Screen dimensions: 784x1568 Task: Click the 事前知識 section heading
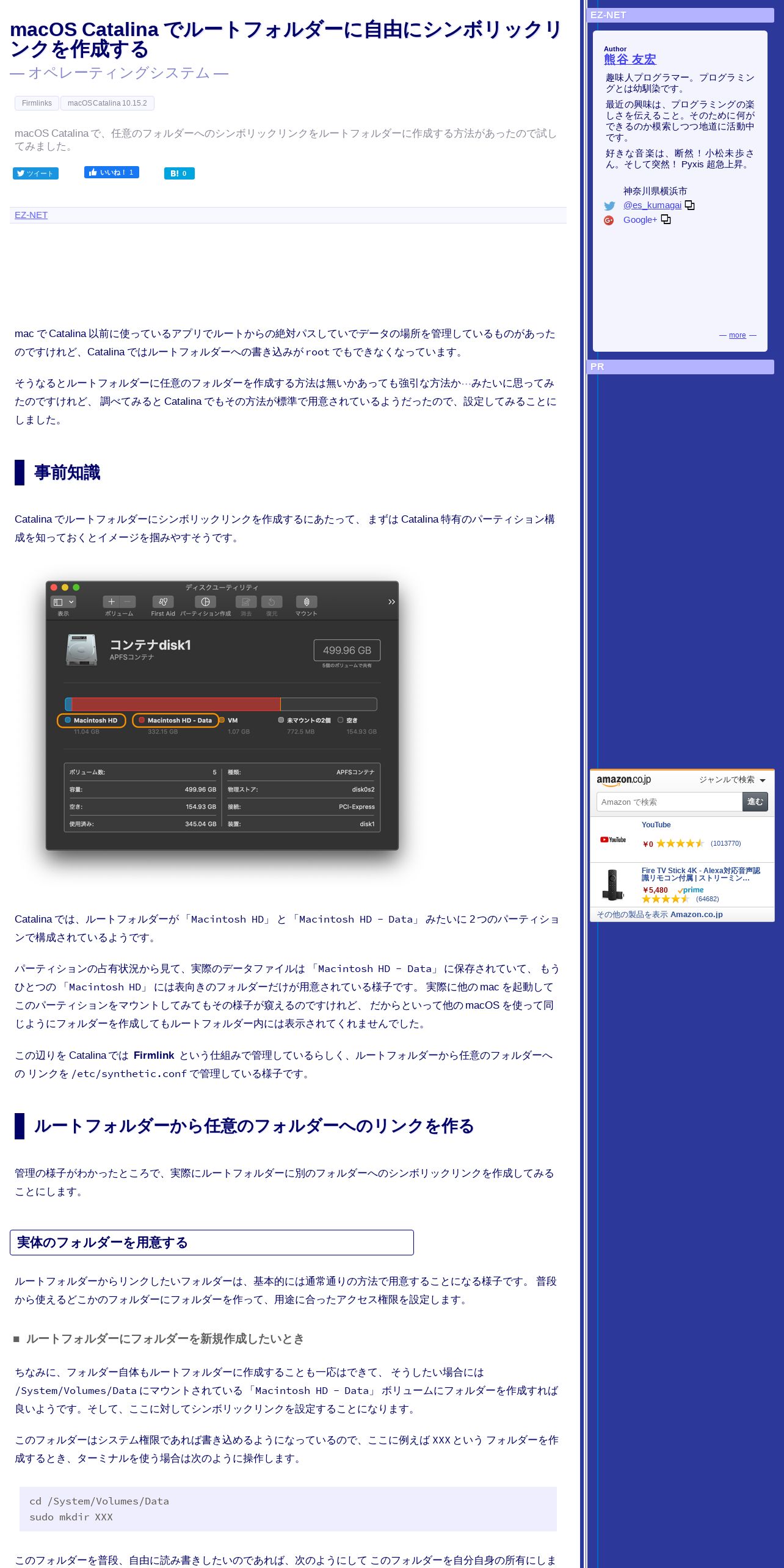pos(67,473)
